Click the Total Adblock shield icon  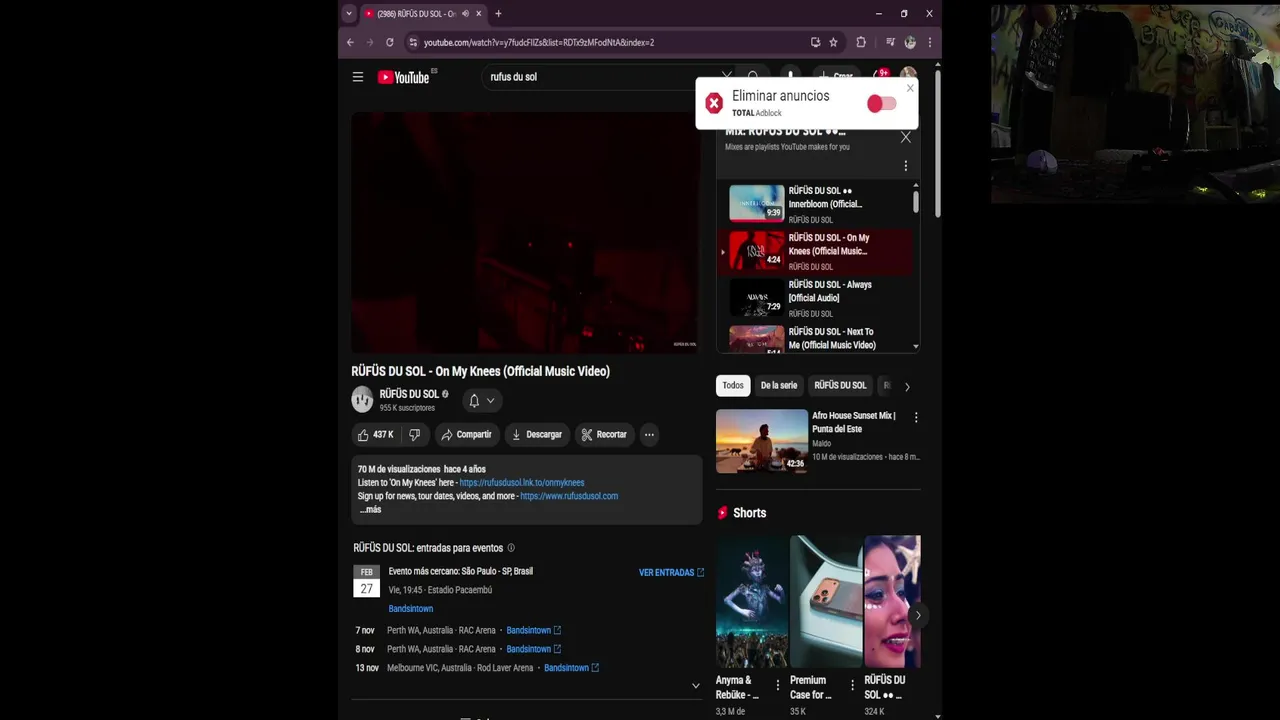[x=714, y=103]
